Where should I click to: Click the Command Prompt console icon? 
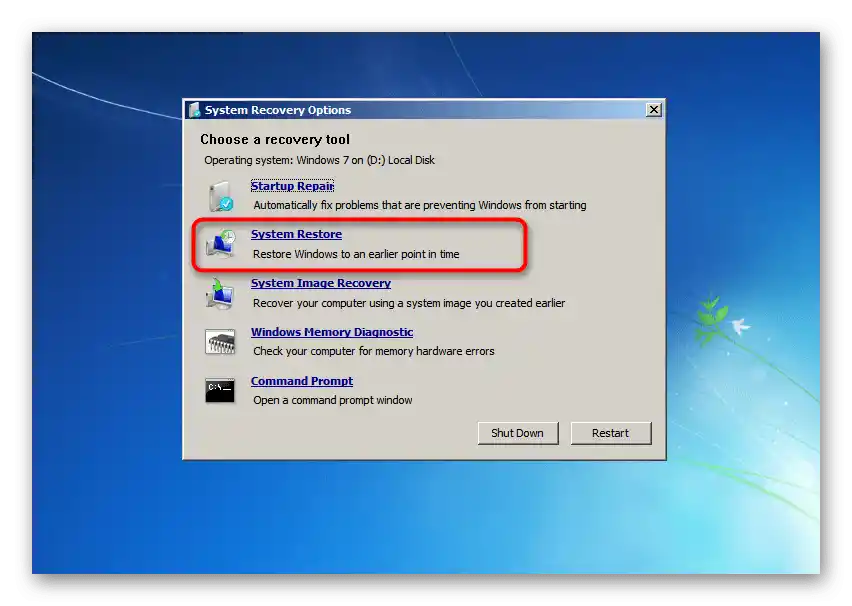pos(220,390)
